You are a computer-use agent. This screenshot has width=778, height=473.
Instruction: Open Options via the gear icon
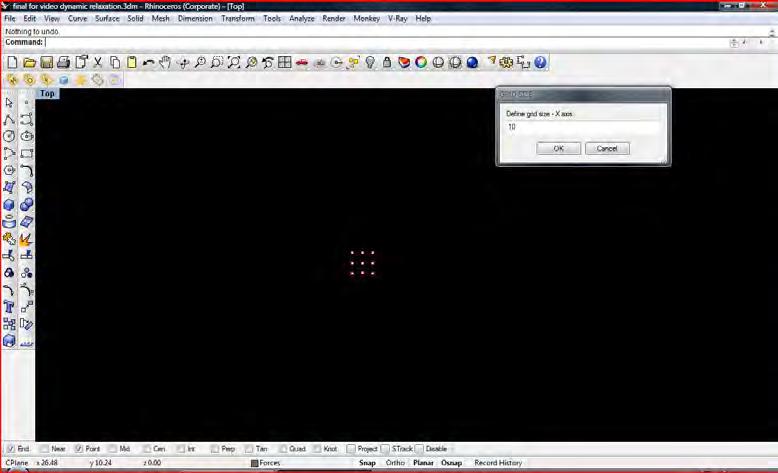(x=506, y=63)
